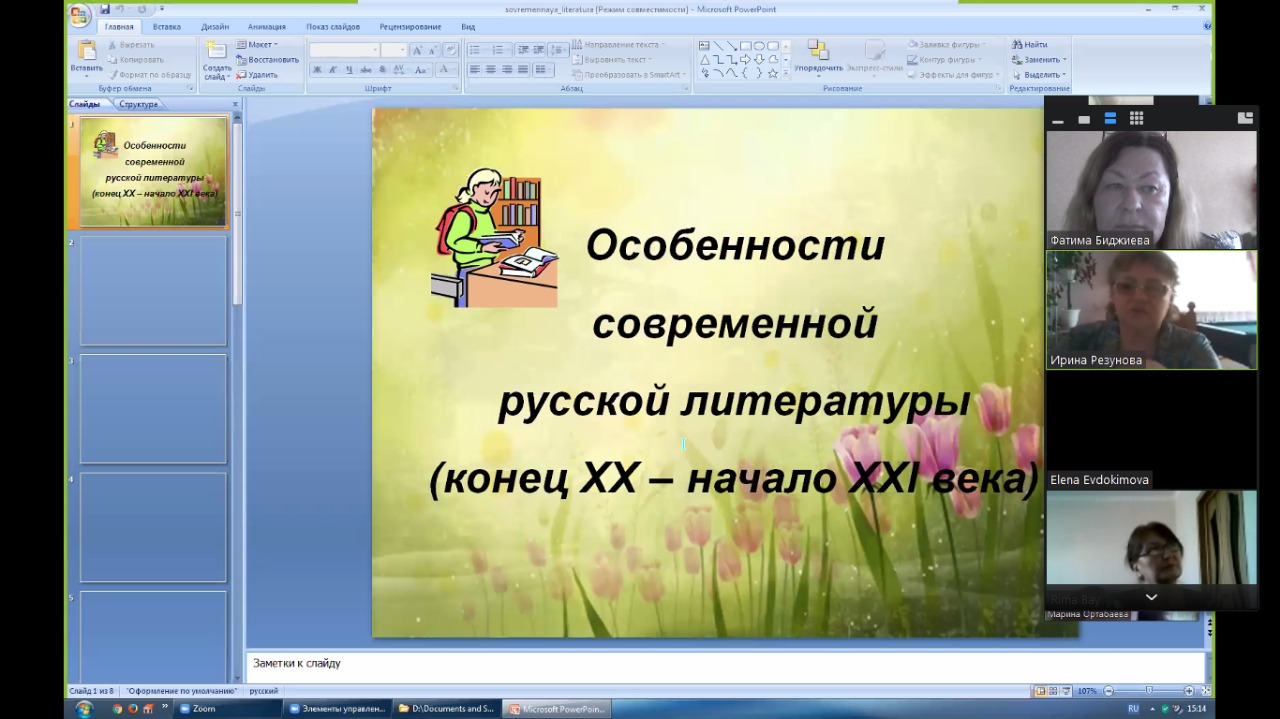The height and width of the screenshot is (719, 1280).
Task: Open the Дизайн ribbon tab
Action: [215, 27]
